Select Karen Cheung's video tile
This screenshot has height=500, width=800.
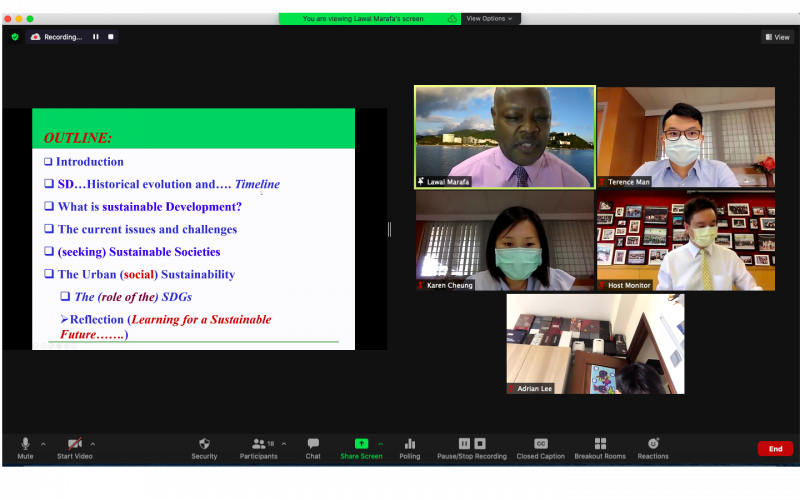[505, 241]
